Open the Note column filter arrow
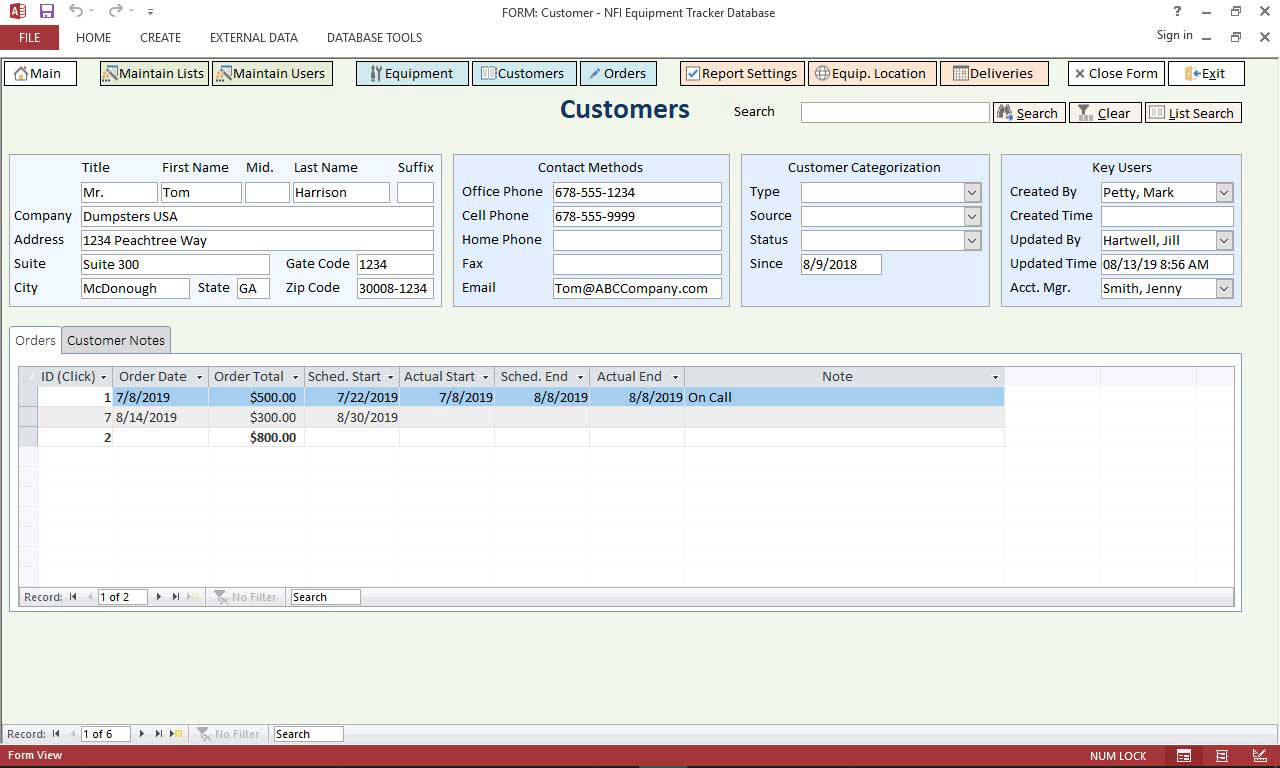The width and height of the screenshot is (1280, 768). click(x=995, y=377)
